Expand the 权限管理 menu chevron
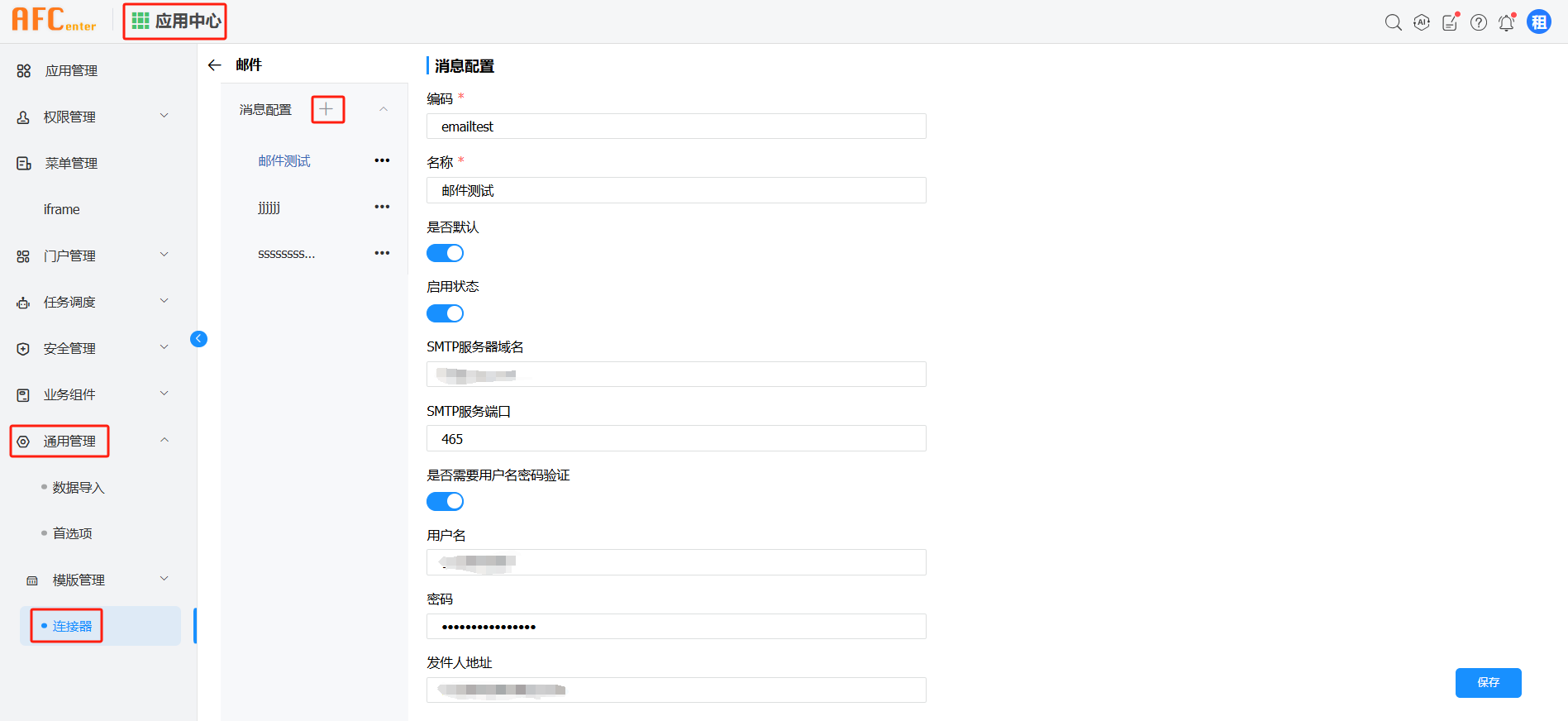This screenshot has width=1568, height=721. click(164, 117)
